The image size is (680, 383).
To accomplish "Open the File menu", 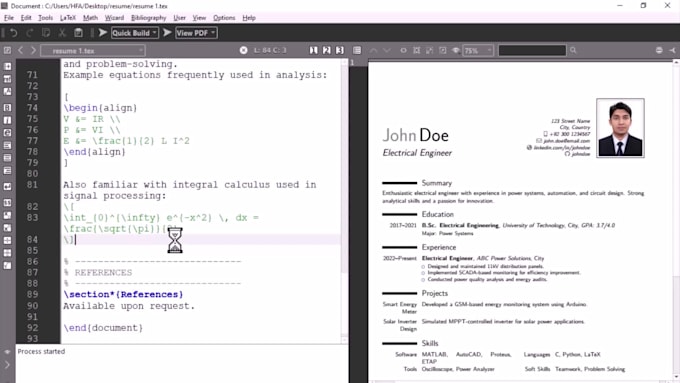I will click(9, 18).
